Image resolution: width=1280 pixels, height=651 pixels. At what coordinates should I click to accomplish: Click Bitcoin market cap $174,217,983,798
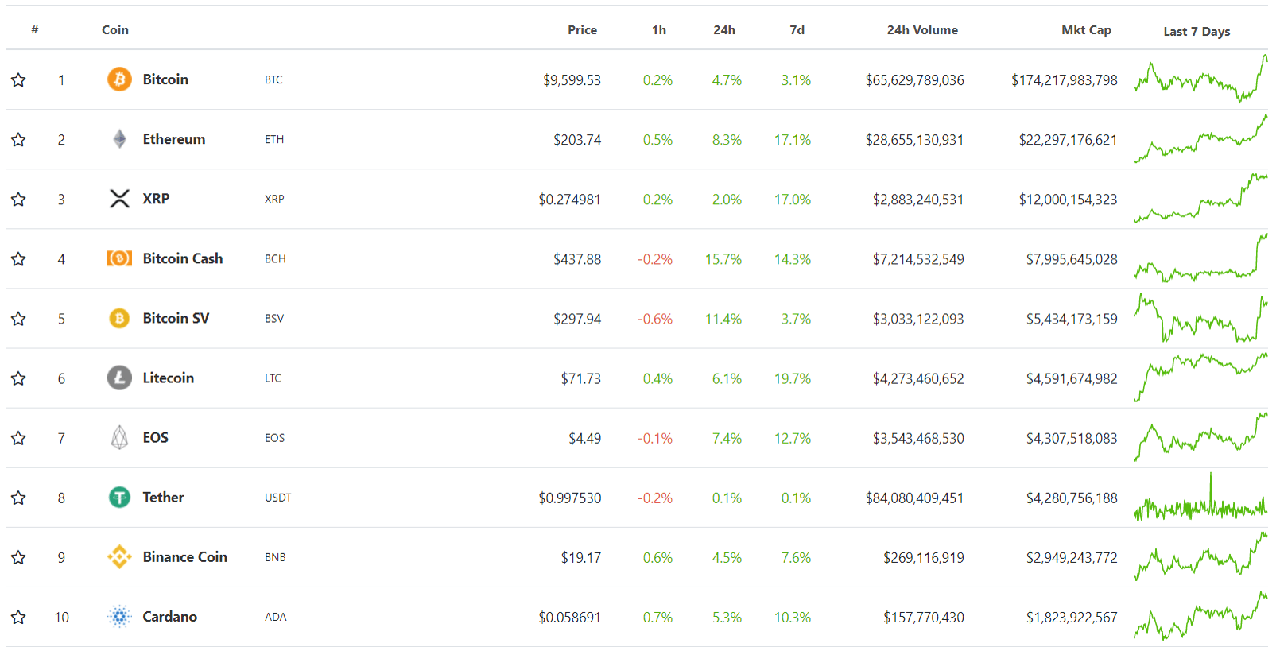(x=1064, y=80)
